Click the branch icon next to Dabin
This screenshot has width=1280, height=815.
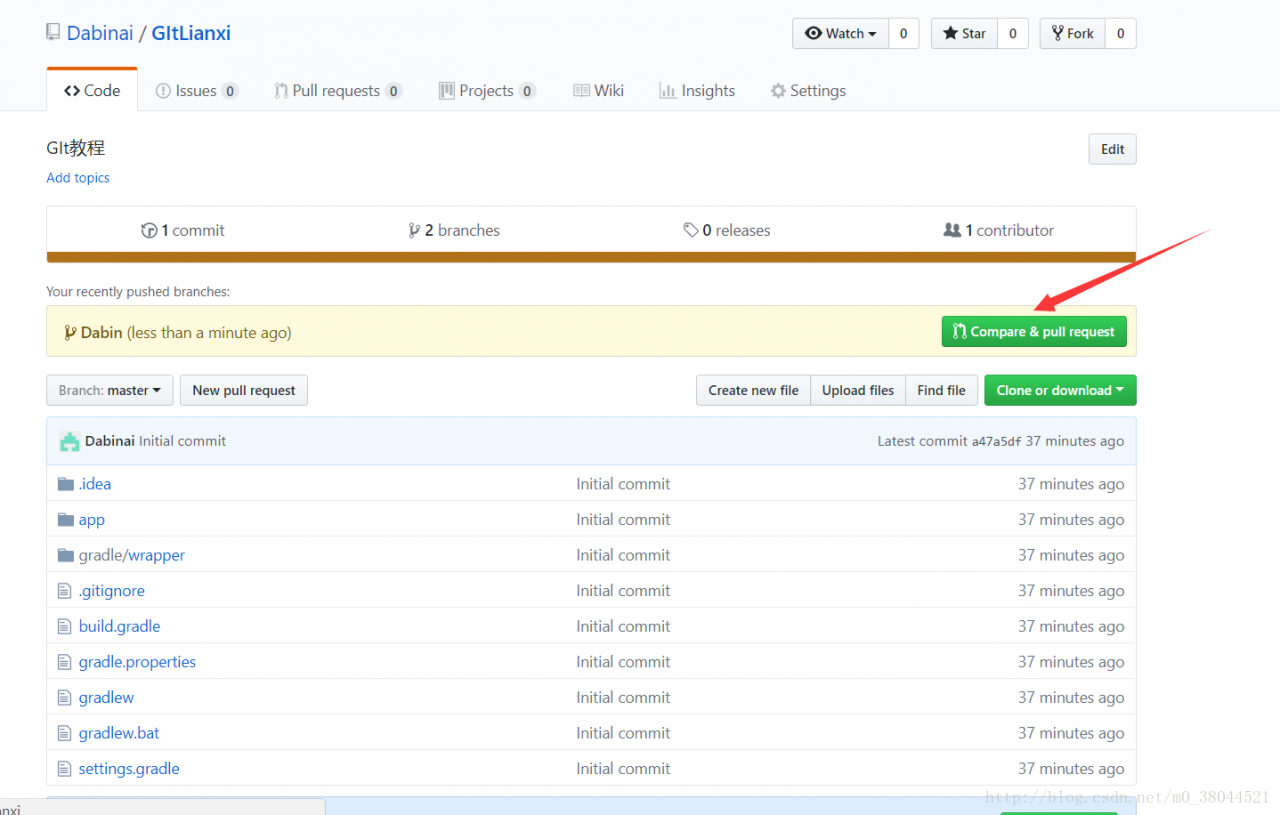click(x=70, y=332)
